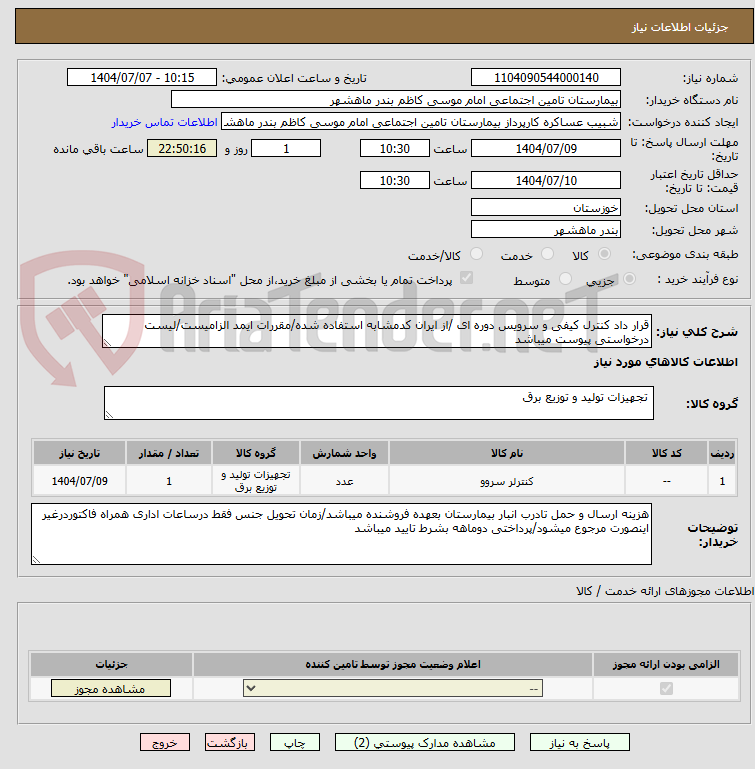
Task: Click the واحد شمارش column header
Action: coord(344,453)
